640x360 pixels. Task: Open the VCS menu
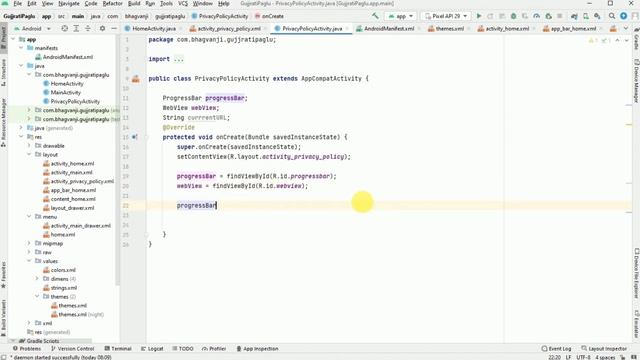[x=183, y=4]
